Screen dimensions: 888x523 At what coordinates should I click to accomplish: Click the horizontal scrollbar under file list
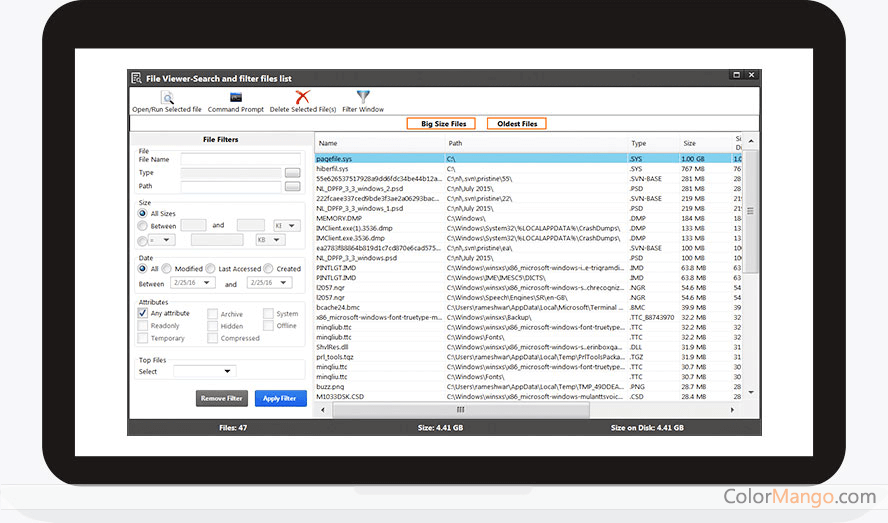pyautogui.click(x=460, y=409)
